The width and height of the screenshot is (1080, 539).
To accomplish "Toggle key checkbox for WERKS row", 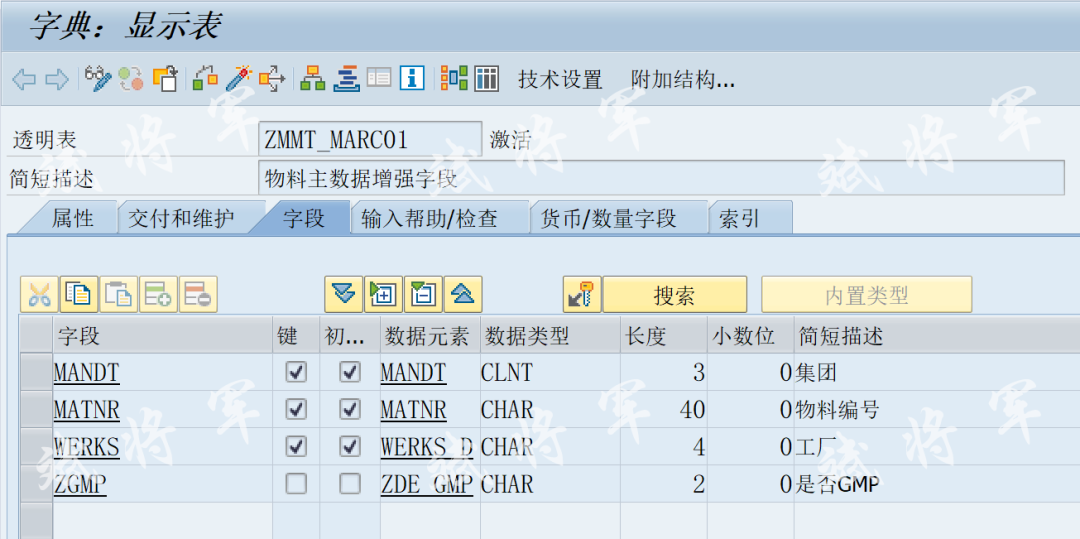I will (296, 447).
